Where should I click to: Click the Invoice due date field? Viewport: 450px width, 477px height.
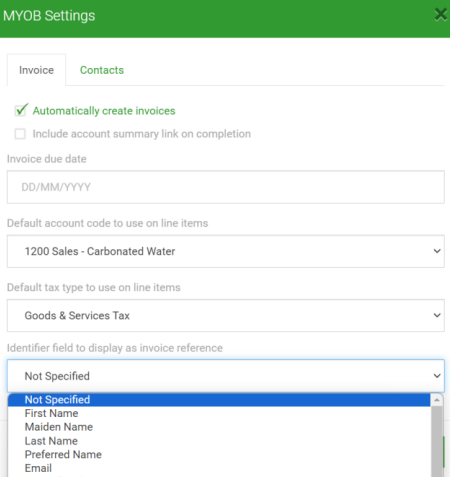tap(226, 187)
